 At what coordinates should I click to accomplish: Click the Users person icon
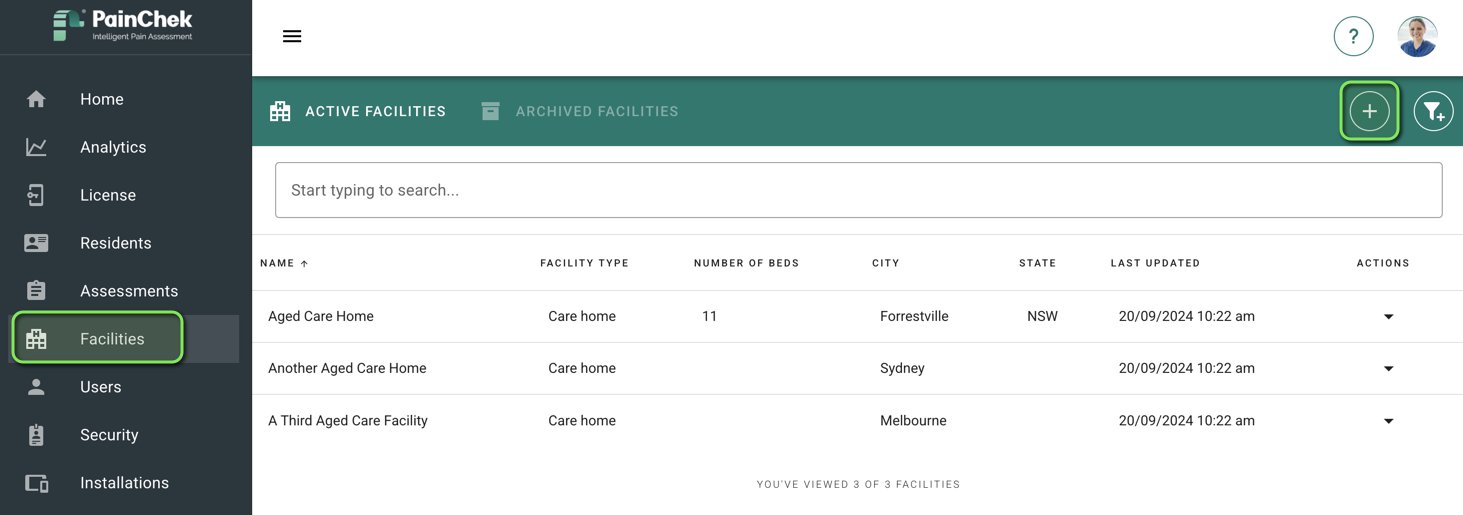(36, 387)
